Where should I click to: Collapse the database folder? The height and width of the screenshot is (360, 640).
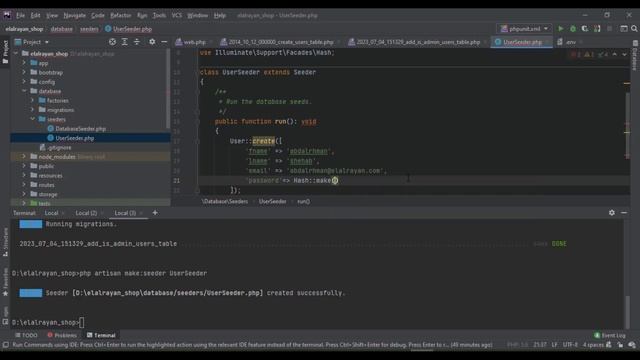(24, 91)
